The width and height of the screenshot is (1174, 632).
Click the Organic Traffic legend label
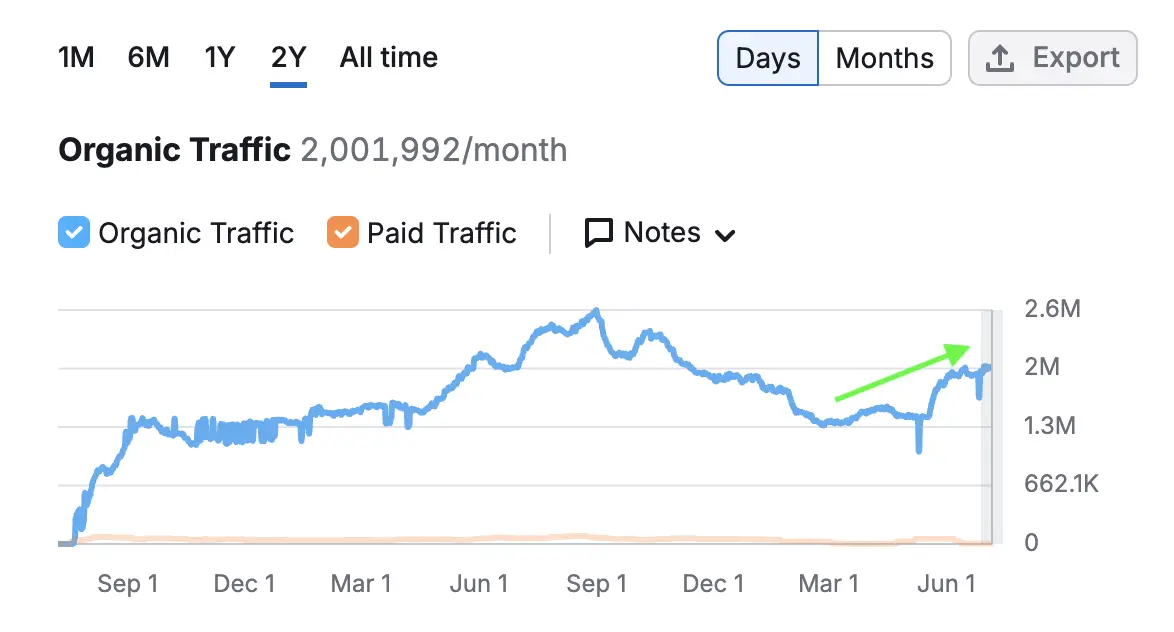(196, 233)
